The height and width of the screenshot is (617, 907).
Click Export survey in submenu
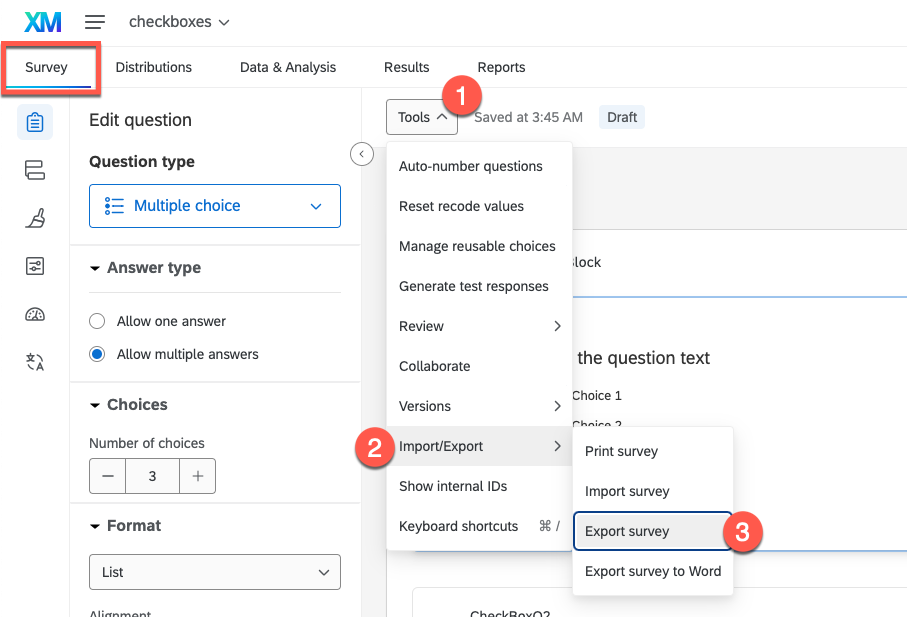point(653,531)
